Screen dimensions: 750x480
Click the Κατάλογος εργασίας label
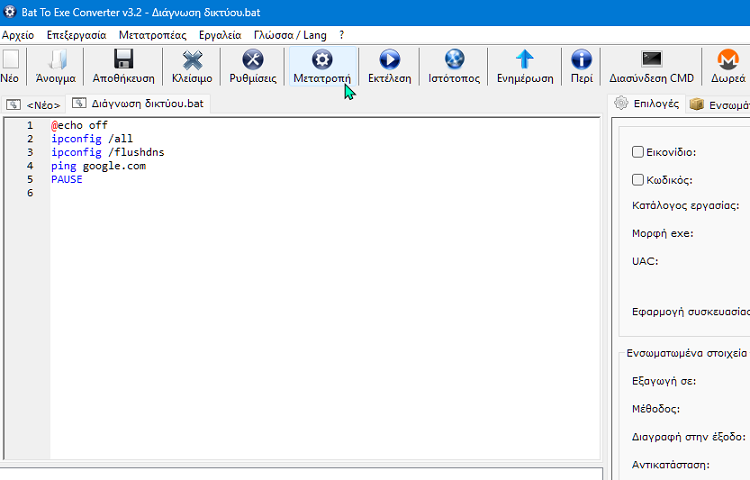(685, 206)
